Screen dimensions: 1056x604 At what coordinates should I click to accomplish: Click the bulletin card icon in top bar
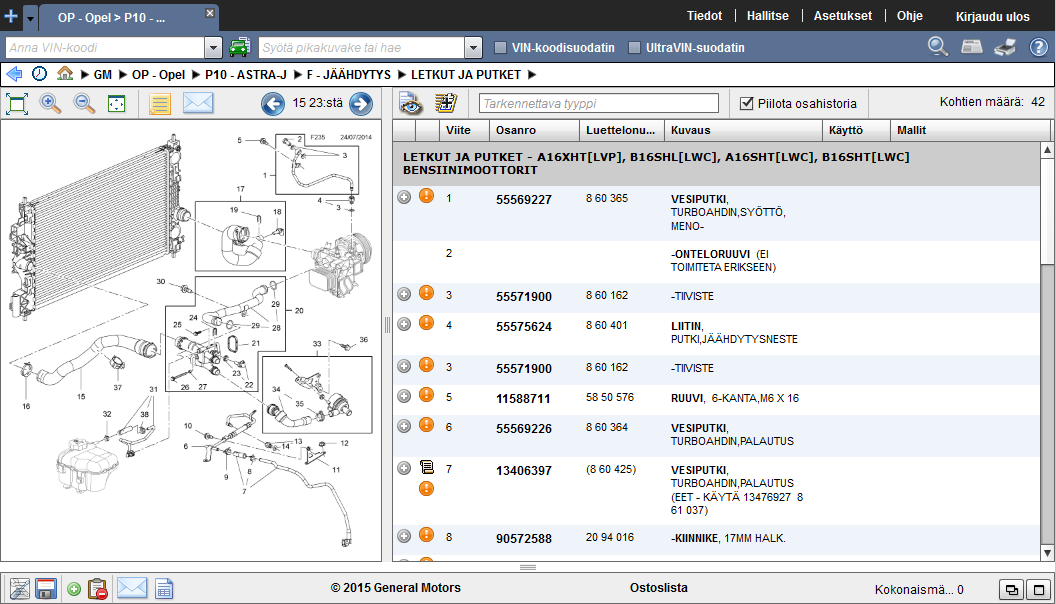[971, 46]
